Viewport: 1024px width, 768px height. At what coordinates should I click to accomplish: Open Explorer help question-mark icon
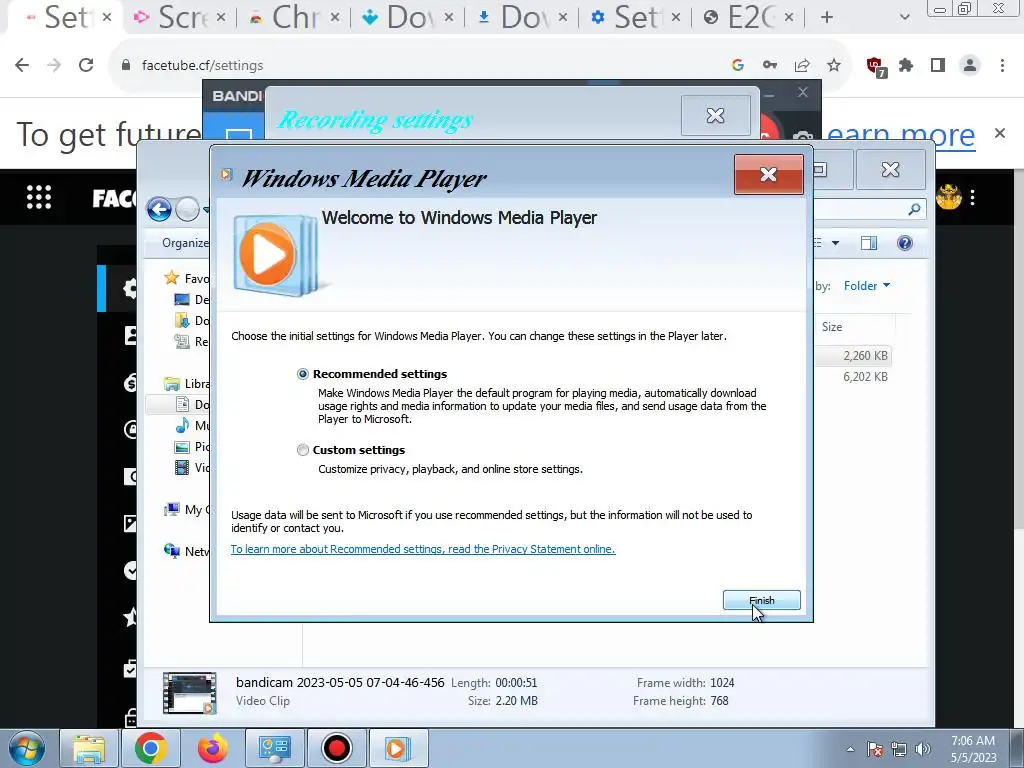[x=904, y=243]
